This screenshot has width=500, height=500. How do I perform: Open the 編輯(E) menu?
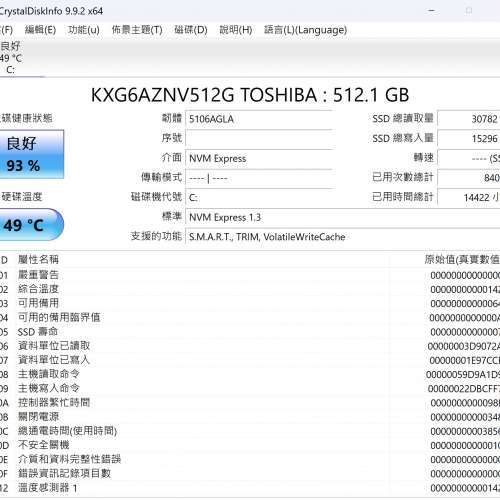pos(40,30)
